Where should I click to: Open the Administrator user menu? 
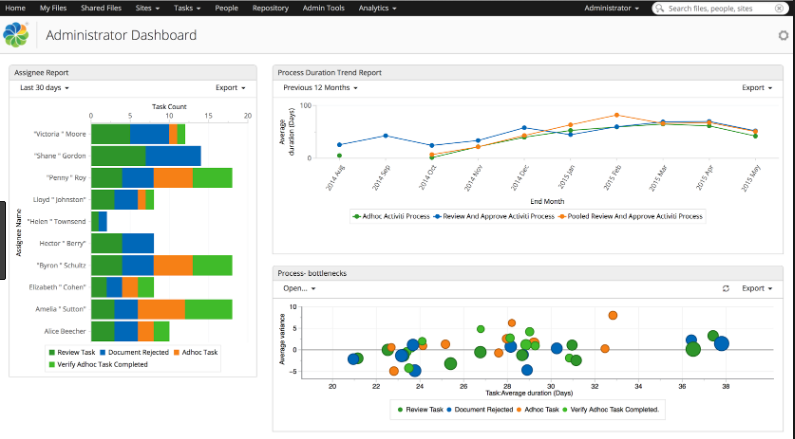pos(612,8)
